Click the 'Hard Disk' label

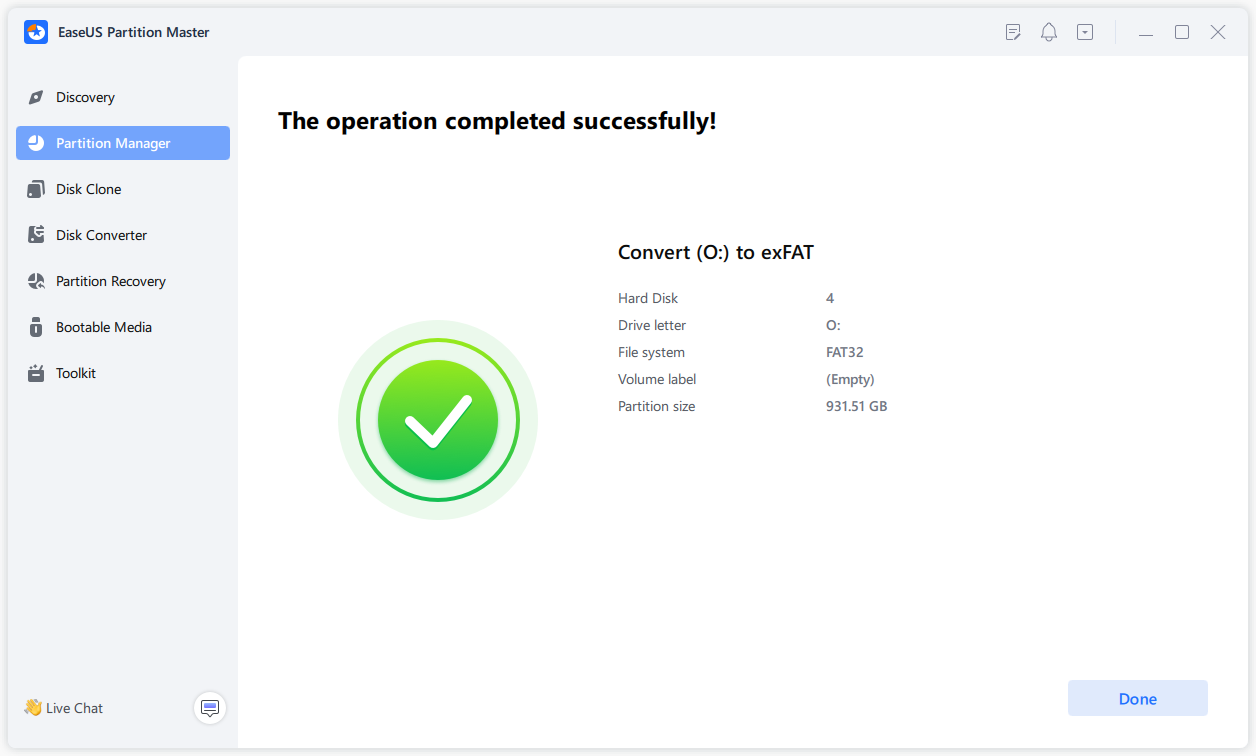click(x=648, y=298)
